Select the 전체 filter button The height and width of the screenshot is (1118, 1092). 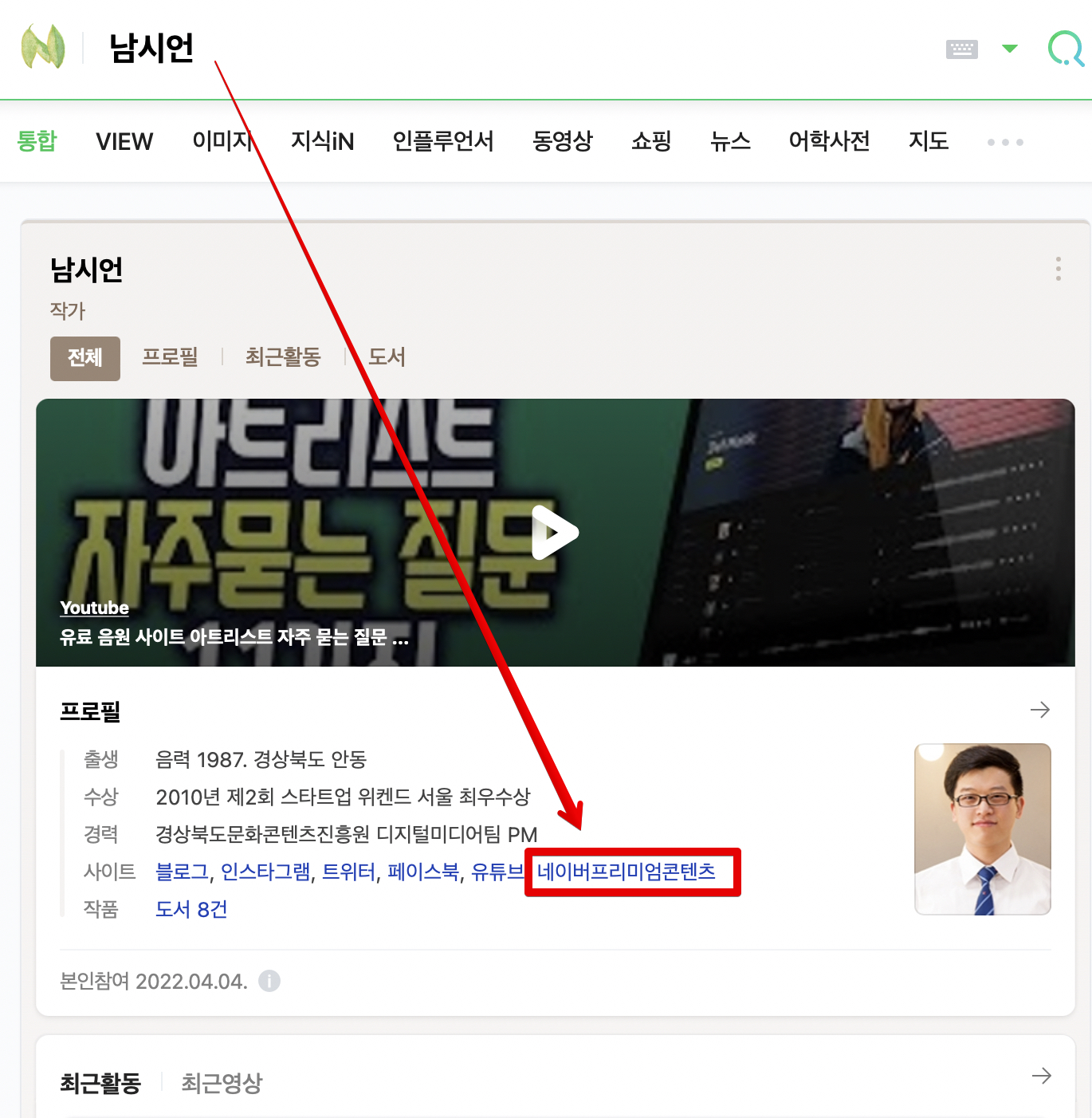tap(85, 358)
